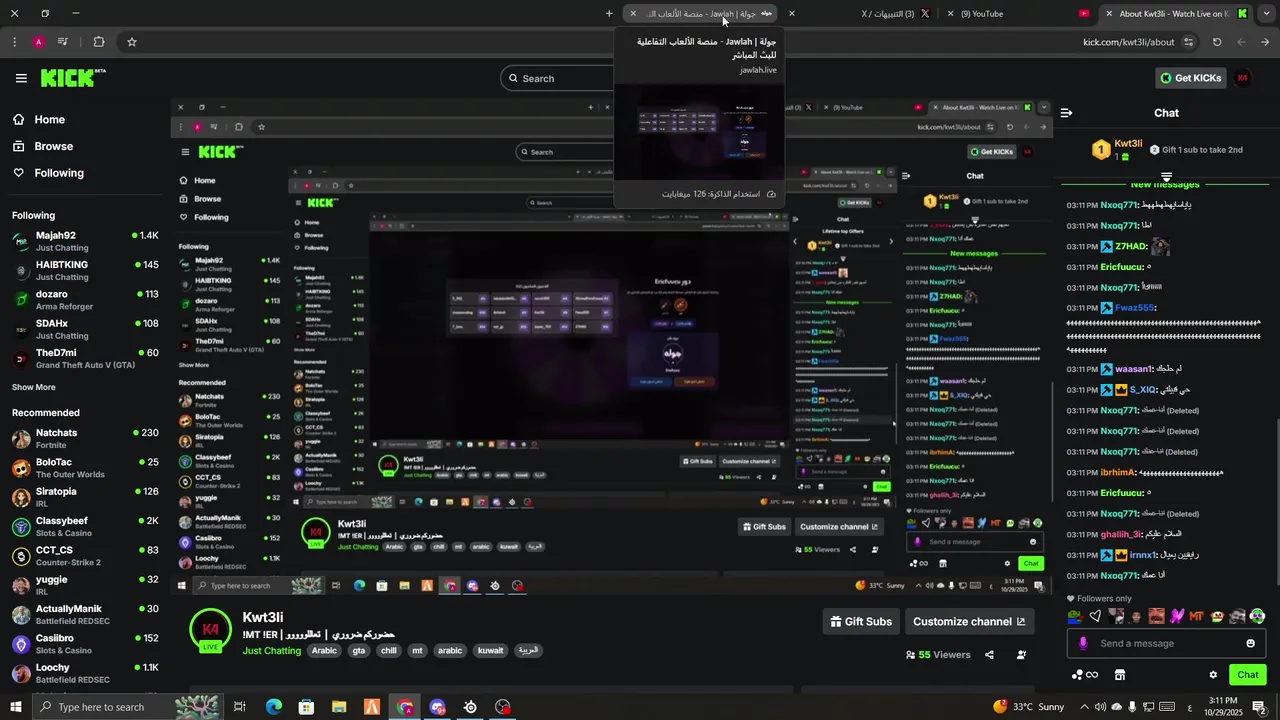Open Customize channel link

click(x=969, y=621)
